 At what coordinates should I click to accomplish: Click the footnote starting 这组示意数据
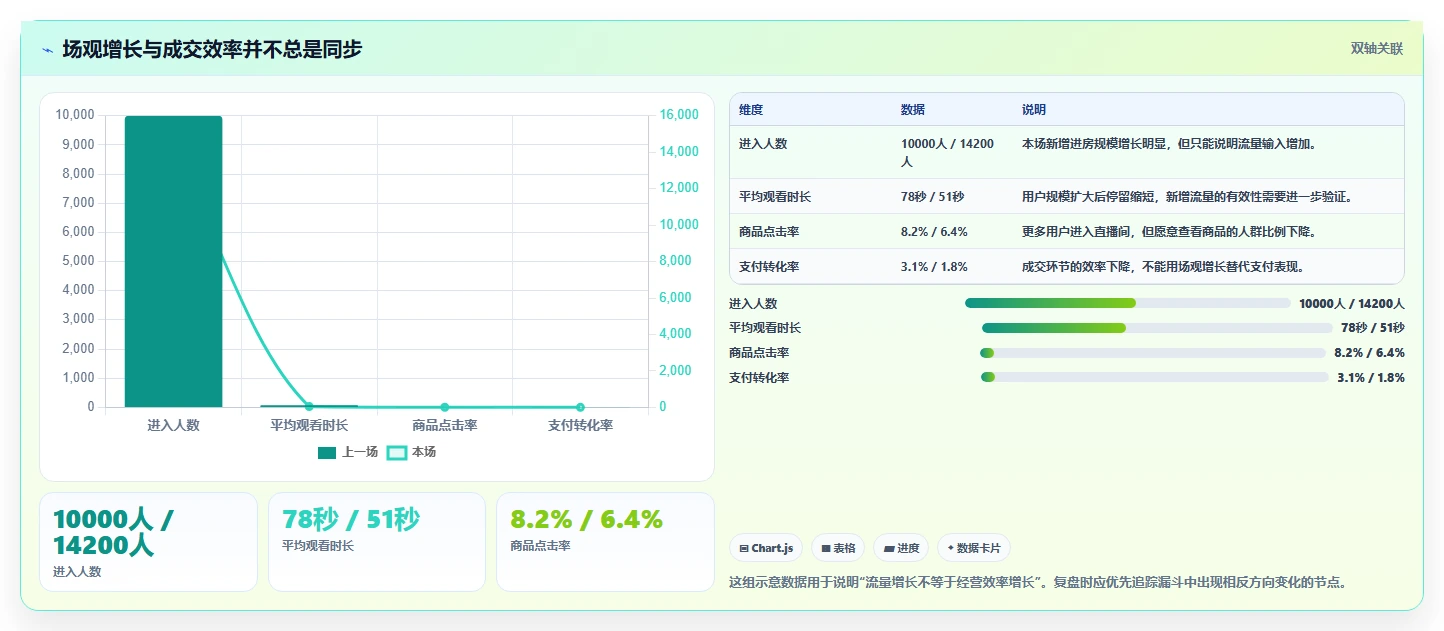pos(1037,582)
